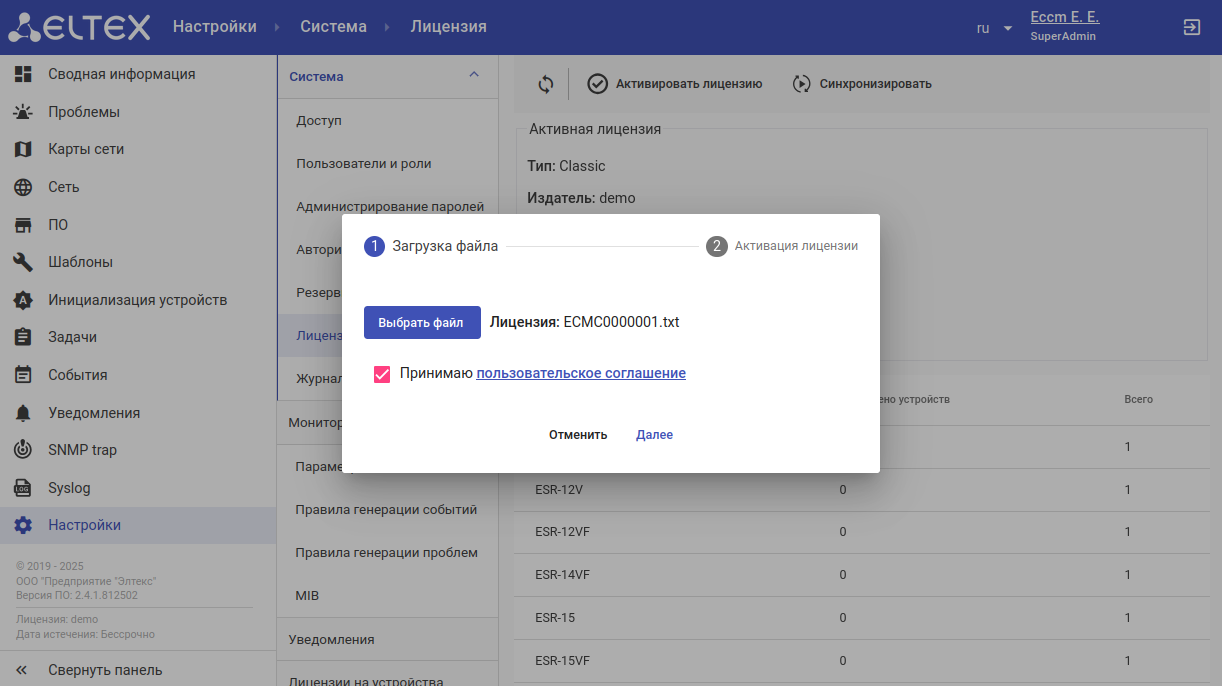Open Карты сети map icon

pyautogui.click(x=23, y=149)
